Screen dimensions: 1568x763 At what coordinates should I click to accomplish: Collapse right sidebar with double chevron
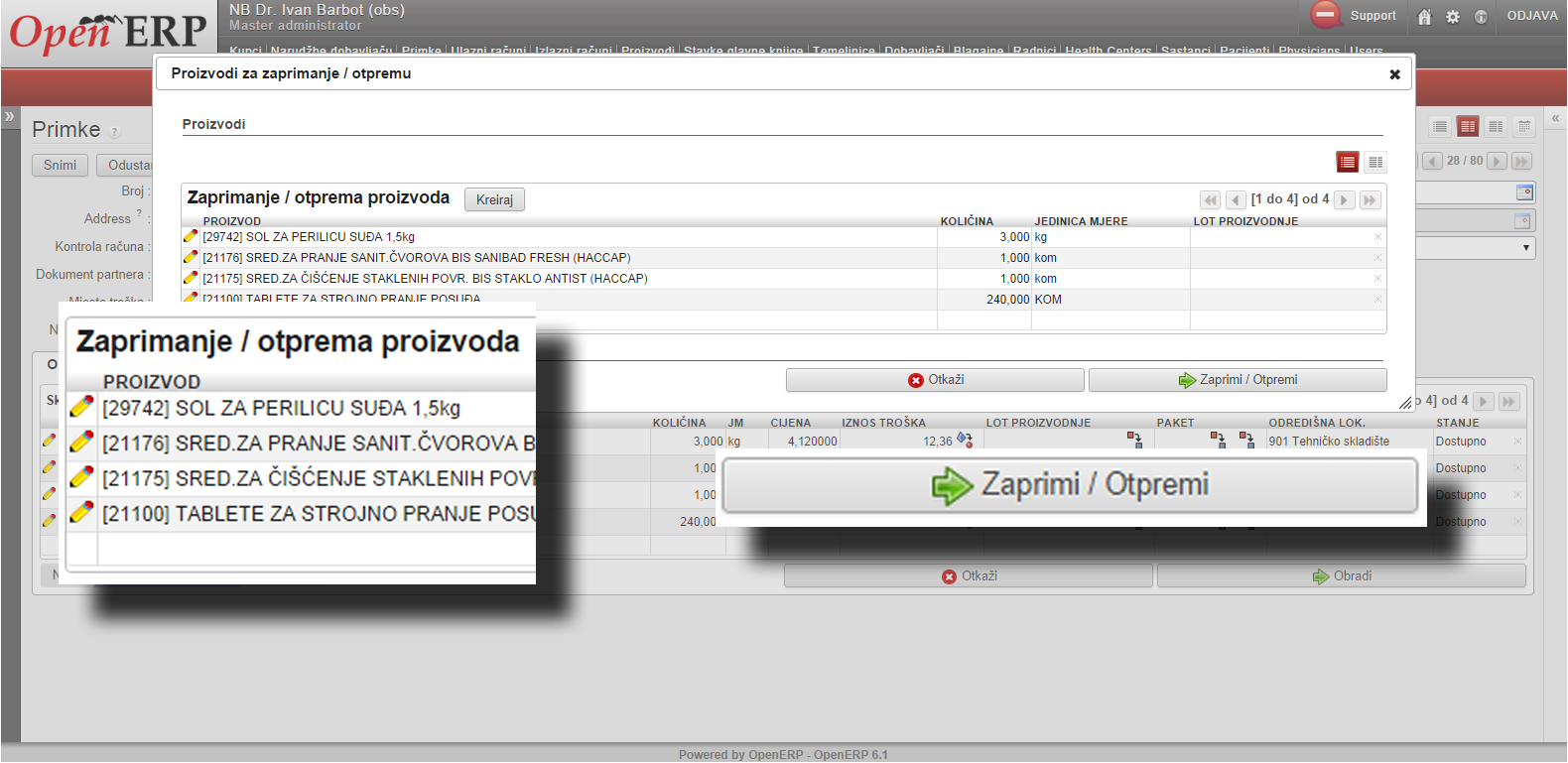point(1555,117)
